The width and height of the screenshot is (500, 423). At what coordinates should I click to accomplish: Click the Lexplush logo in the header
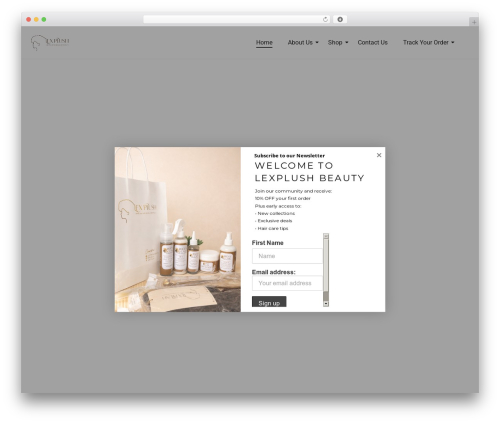[x=50, y=42]
